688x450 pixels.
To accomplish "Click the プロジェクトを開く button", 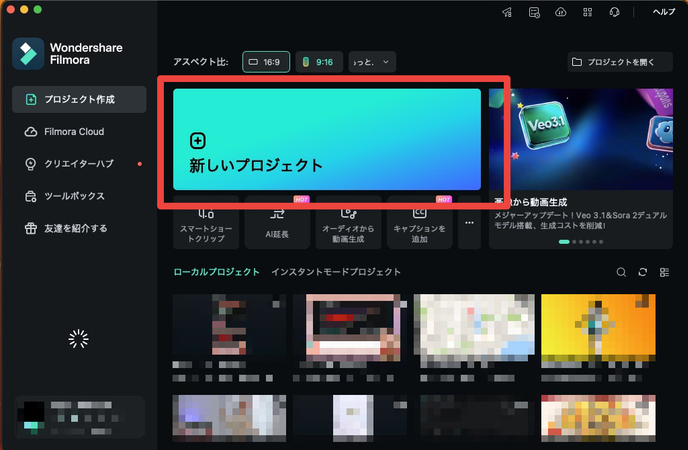I will point(620,62).
